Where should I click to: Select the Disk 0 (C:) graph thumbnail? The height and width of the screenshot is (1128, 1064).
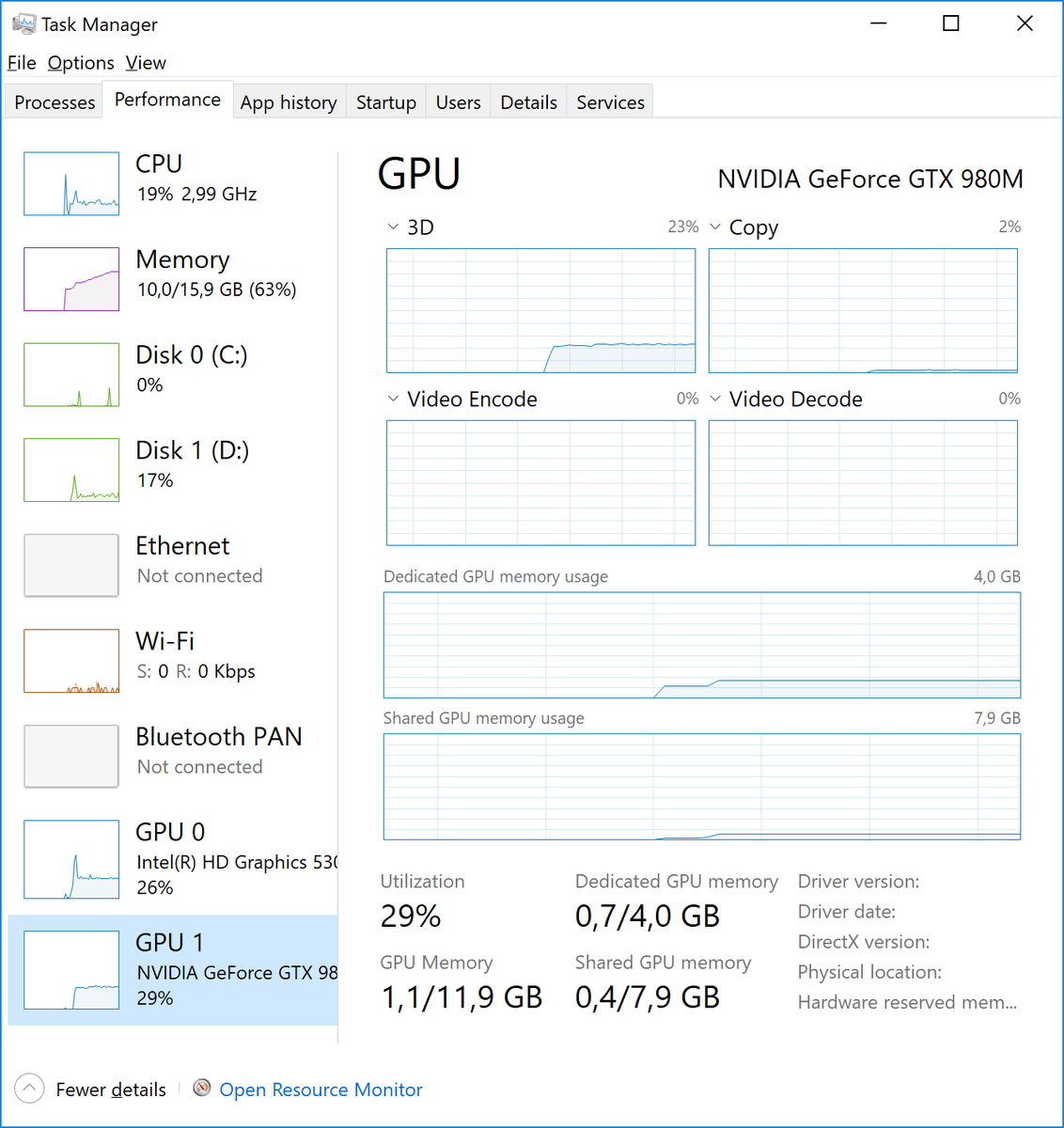click(x=71, y=374)
